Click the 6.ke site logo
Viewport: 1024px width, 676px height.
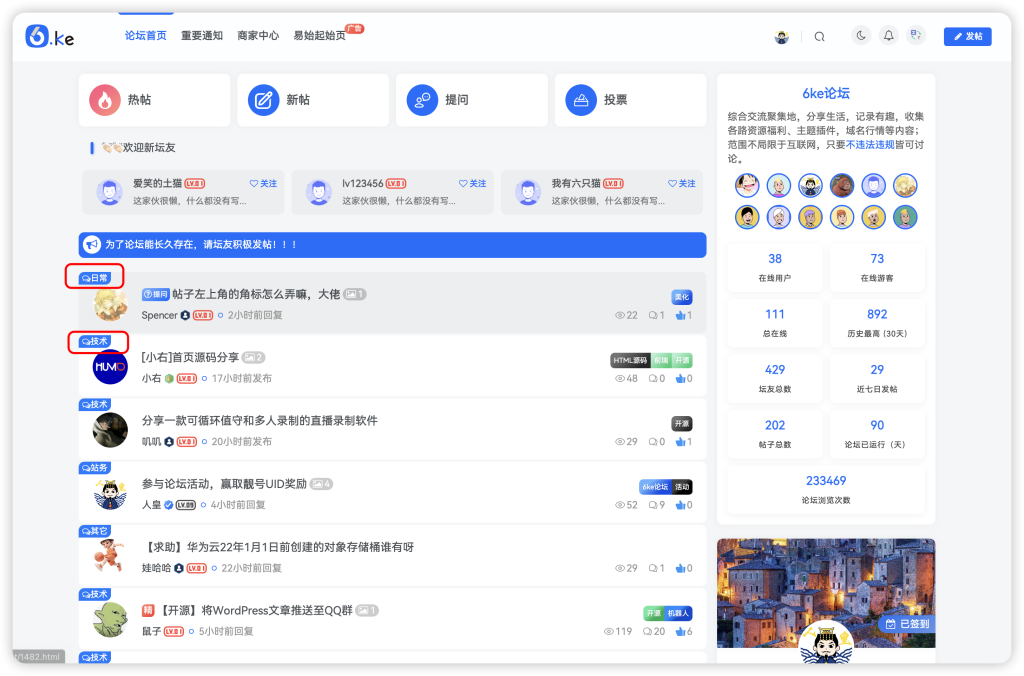pyautogui.click(x=47, y=35)
